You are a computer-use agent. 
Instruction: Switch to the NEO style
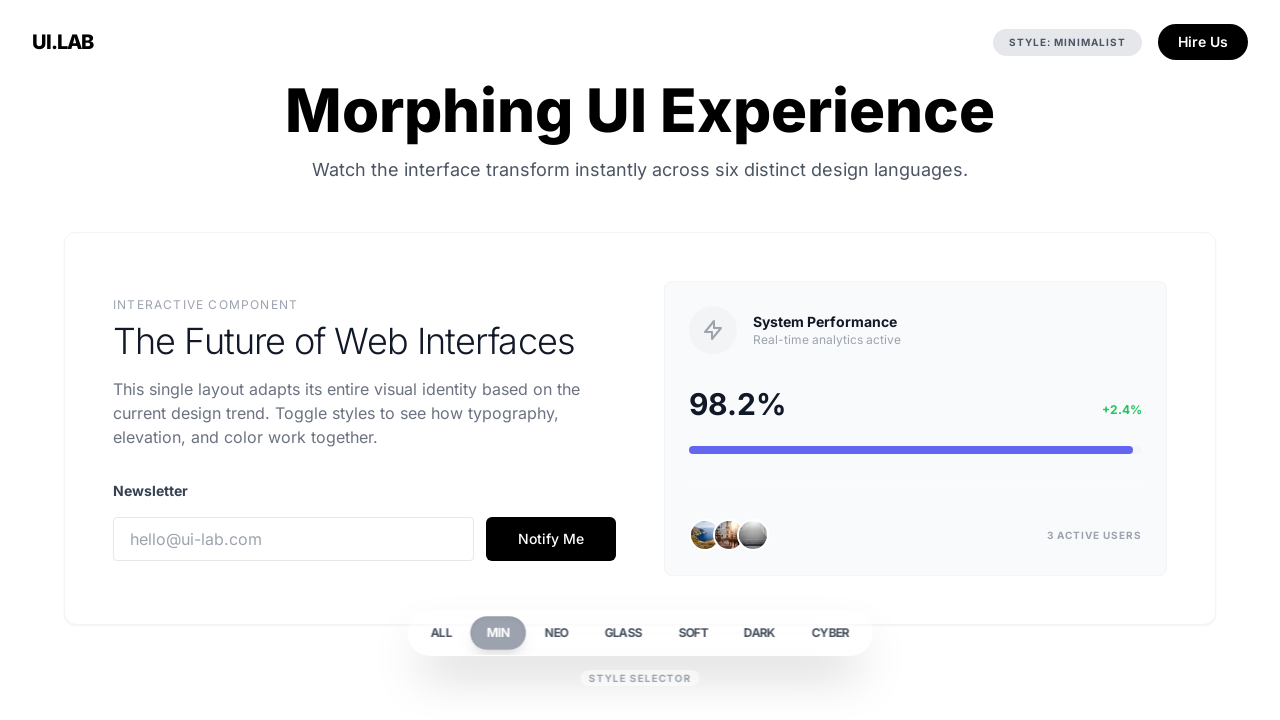(x=557, y=633)
